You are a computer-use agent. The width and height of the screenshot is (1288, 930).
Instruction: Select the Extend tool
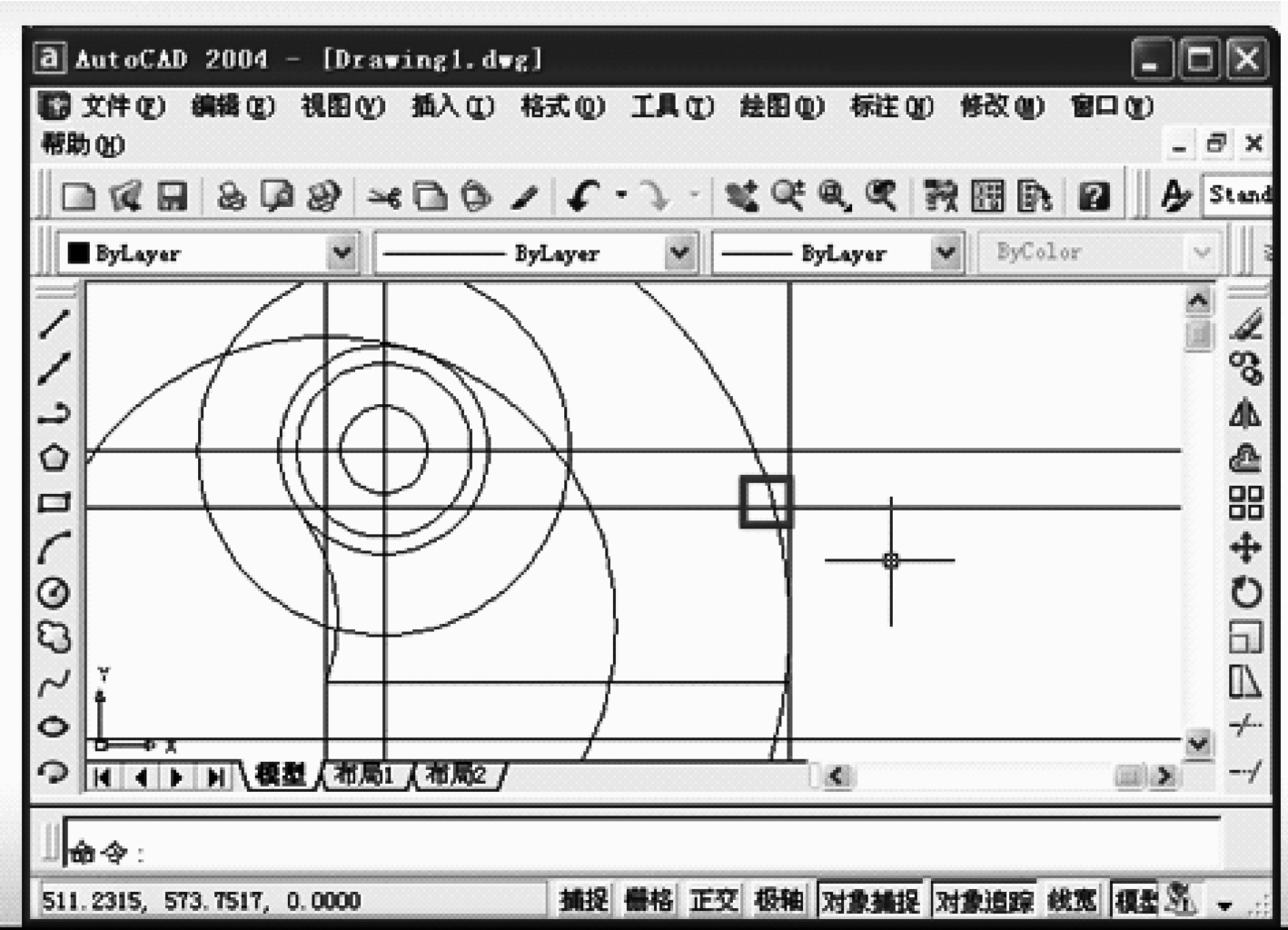(x=1246, y=771)
